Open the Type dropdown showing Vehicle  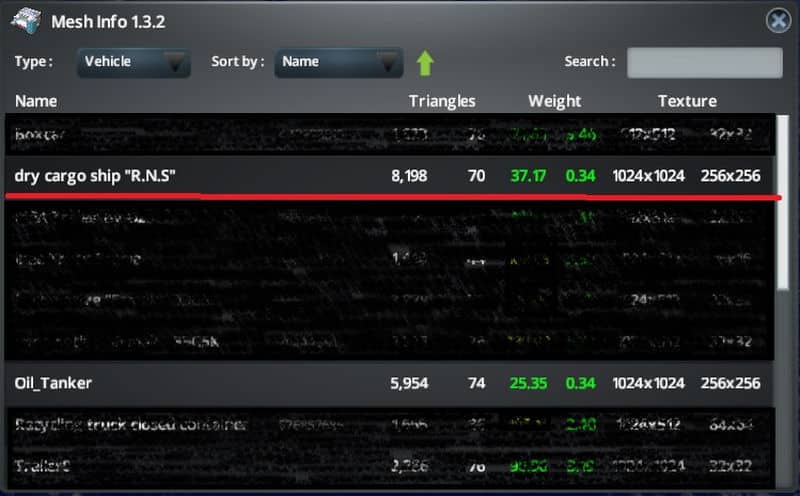(133, 62)
